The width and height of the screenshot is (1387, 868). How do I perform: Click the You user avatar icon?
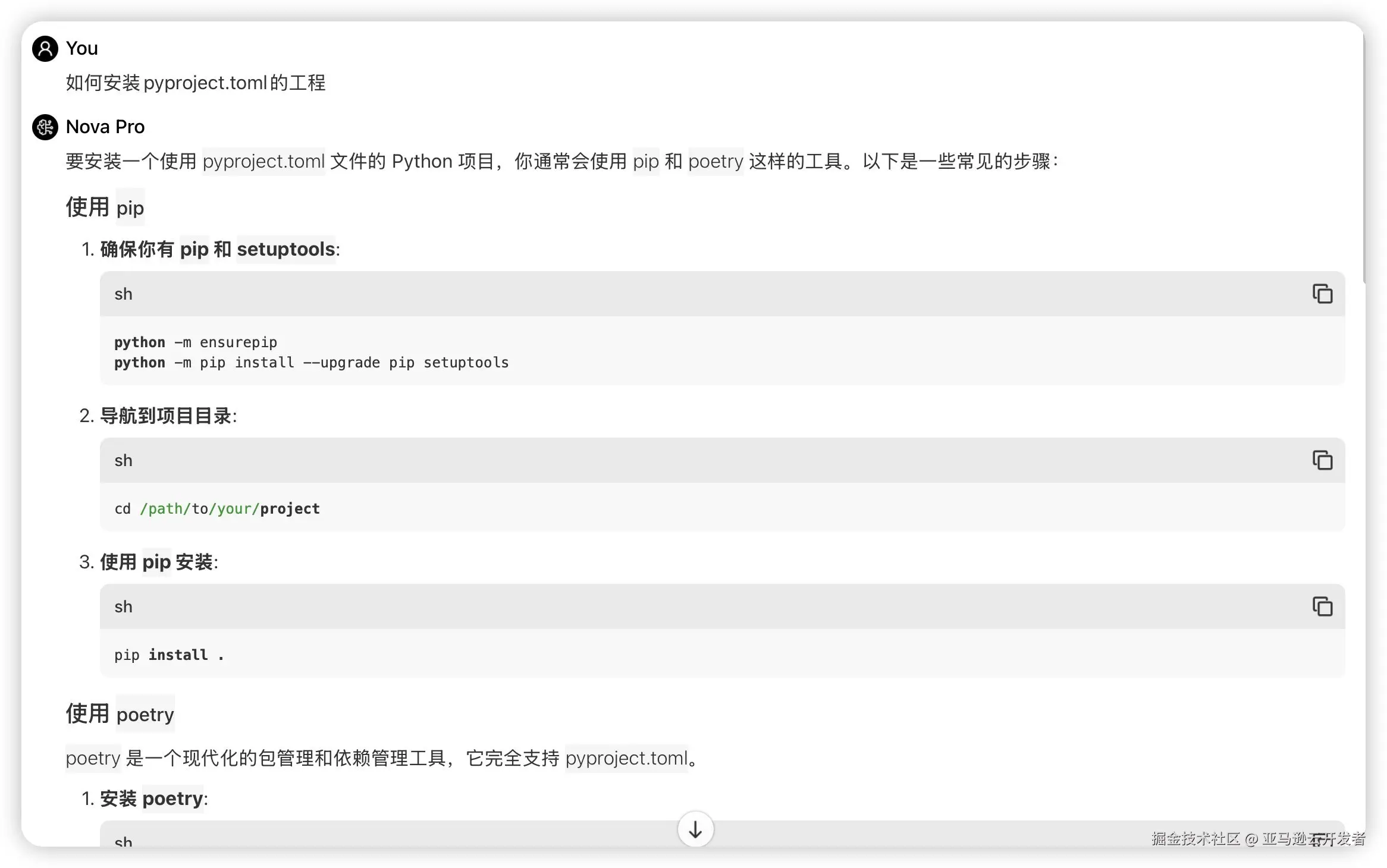(x=45, y=49)
